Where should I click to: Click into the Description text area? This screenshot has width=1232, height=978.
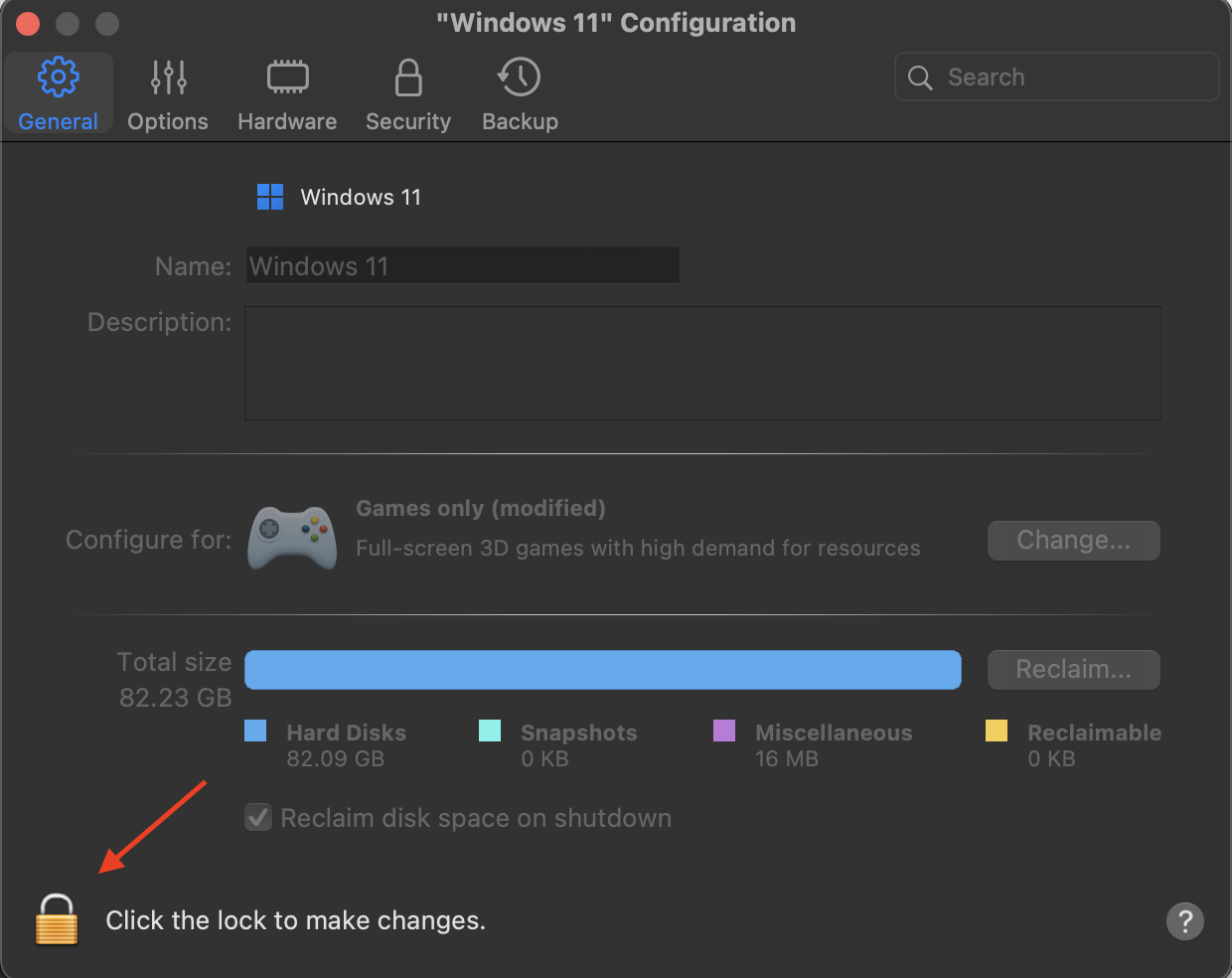point(702,363)
